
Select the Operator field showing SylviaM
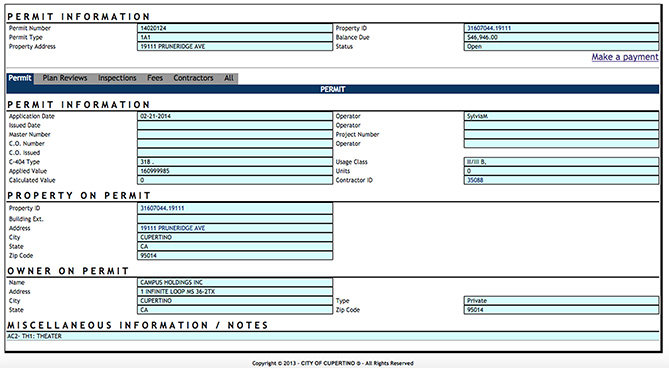561,116
